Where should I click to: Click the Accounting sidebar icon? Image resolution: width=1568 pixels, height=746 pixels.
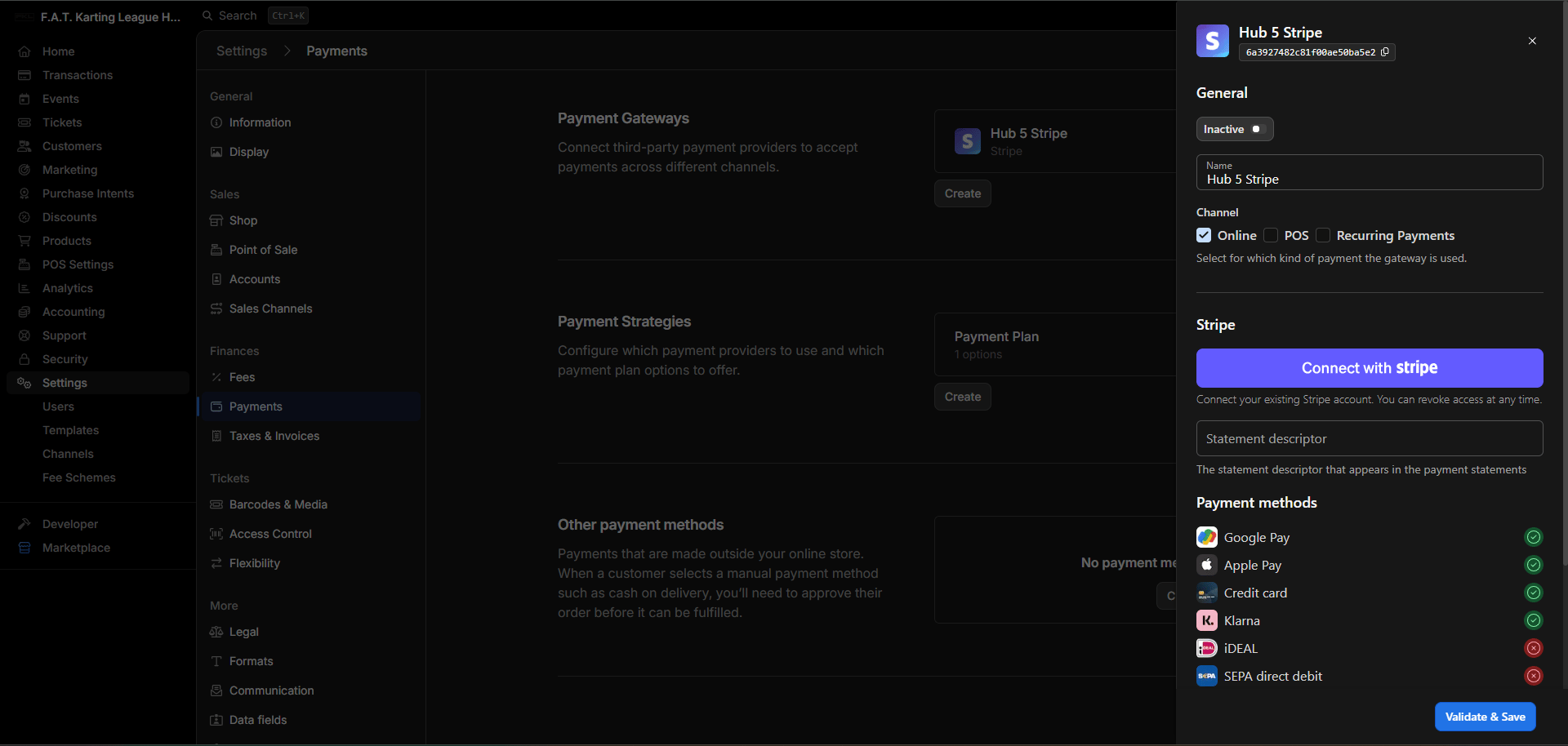(x=24, y=312)
